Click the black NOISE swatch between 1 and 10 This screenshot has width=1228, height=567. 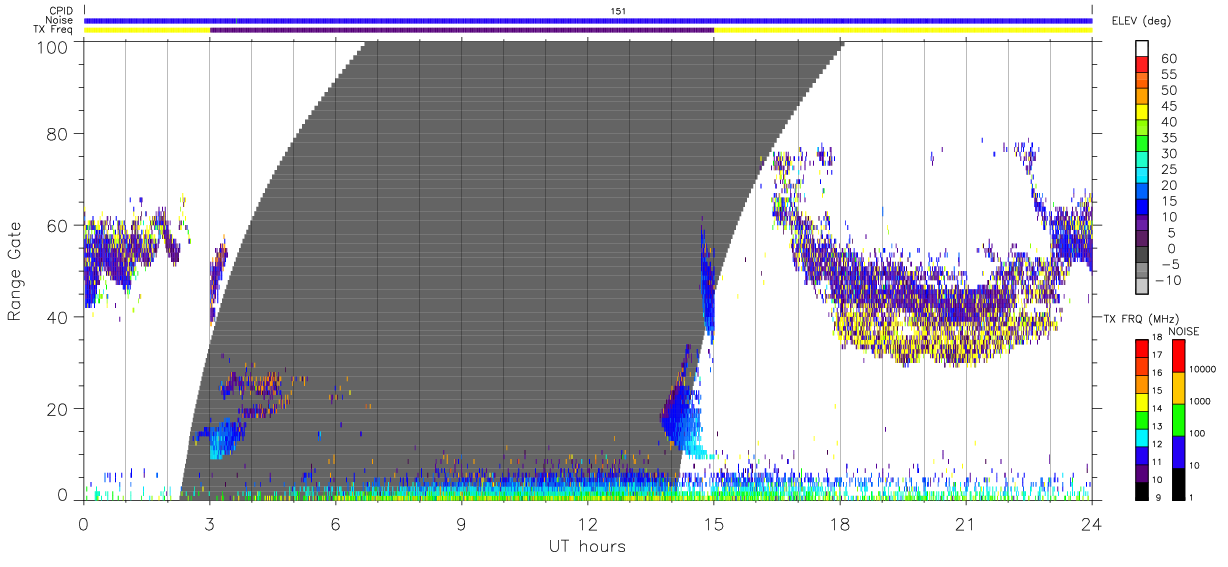[x=1179, y=483]
